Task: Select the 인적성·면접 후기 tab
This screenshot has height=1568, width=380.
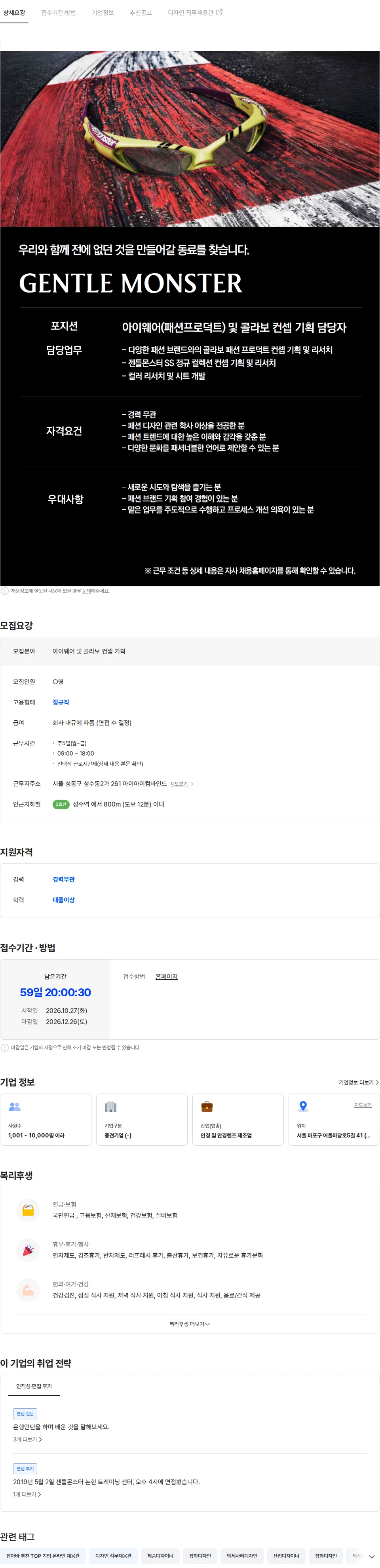Action: click(x=34, y=1386)
